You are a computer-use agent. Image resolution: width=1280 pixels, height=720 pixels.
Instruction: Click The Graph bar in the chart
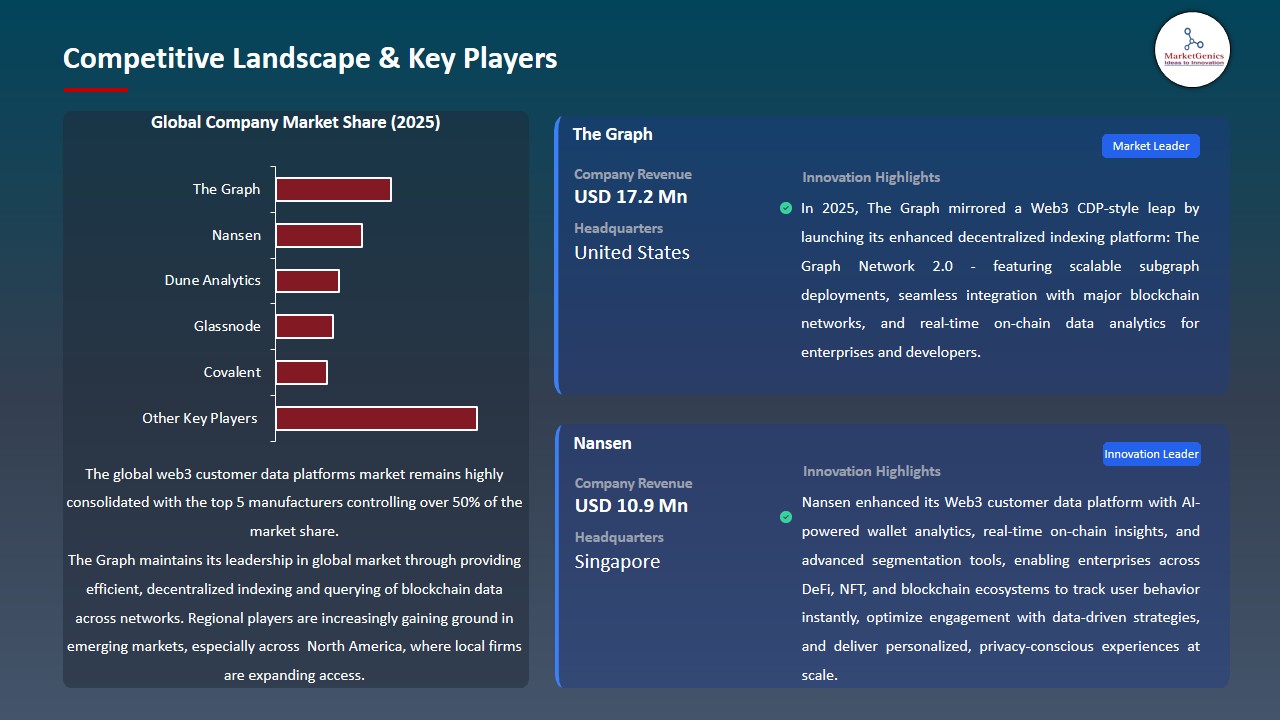[x=333, y=188]
